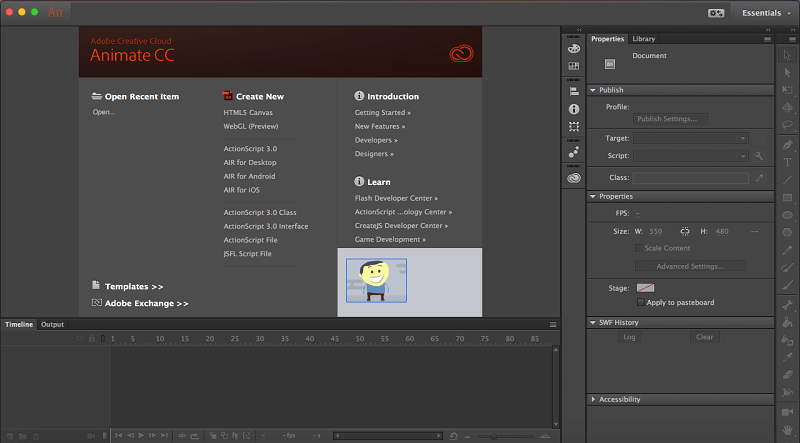This screenshot has height=443, width=800.
Task: Click the cartoon character tutorial thumbnail
Action: tap(377, 281)
